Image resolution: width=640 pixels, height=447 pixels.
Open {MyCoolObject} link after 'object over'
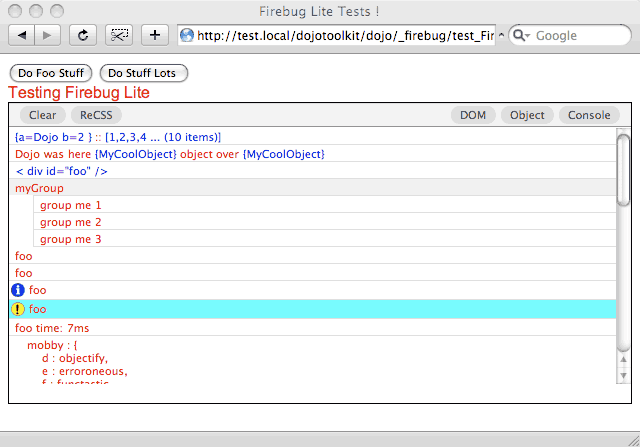(x=284, y=154)
